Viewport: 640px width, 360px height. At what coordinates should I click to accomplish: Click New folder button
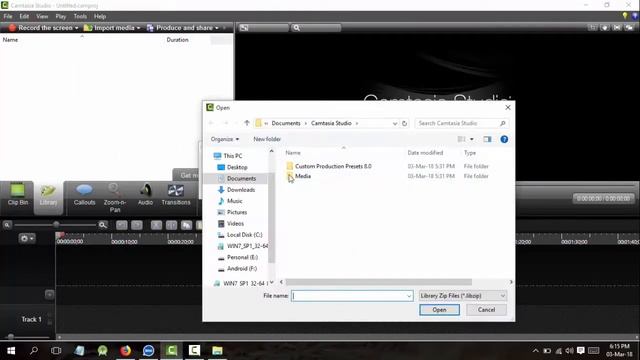267,139
